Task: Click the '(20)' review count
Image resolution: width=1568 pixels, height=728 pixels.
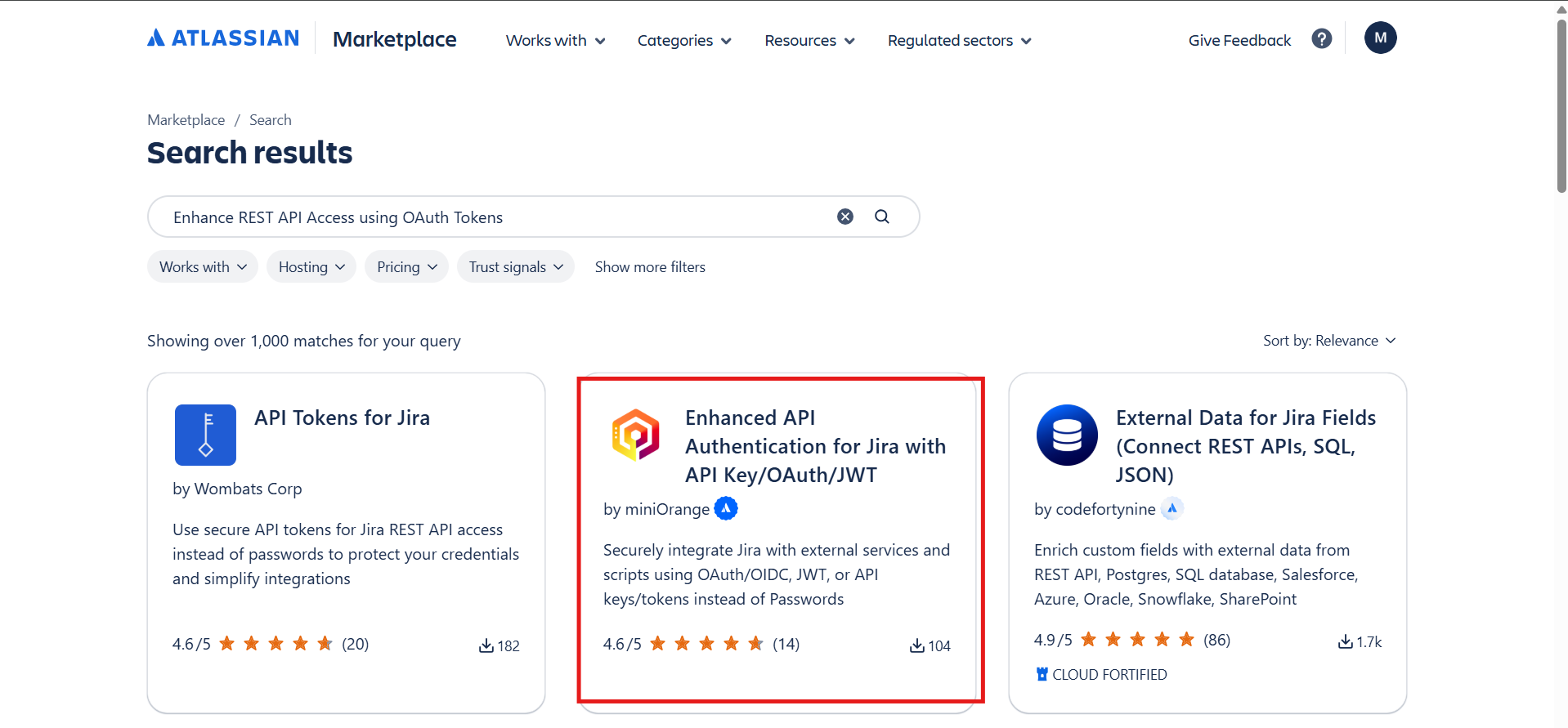Action: 356,644
